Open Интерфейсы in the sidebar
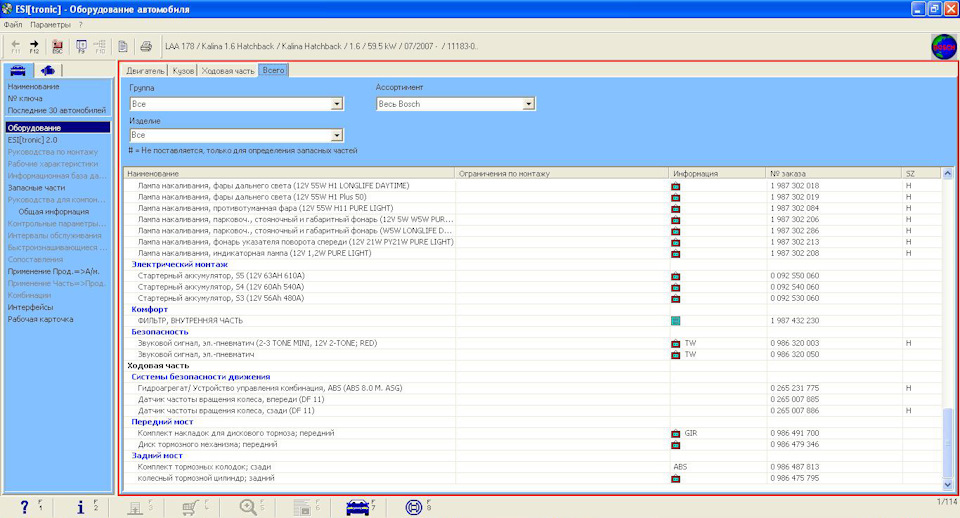Screen dimensions: 960x518 click(31, 307)
